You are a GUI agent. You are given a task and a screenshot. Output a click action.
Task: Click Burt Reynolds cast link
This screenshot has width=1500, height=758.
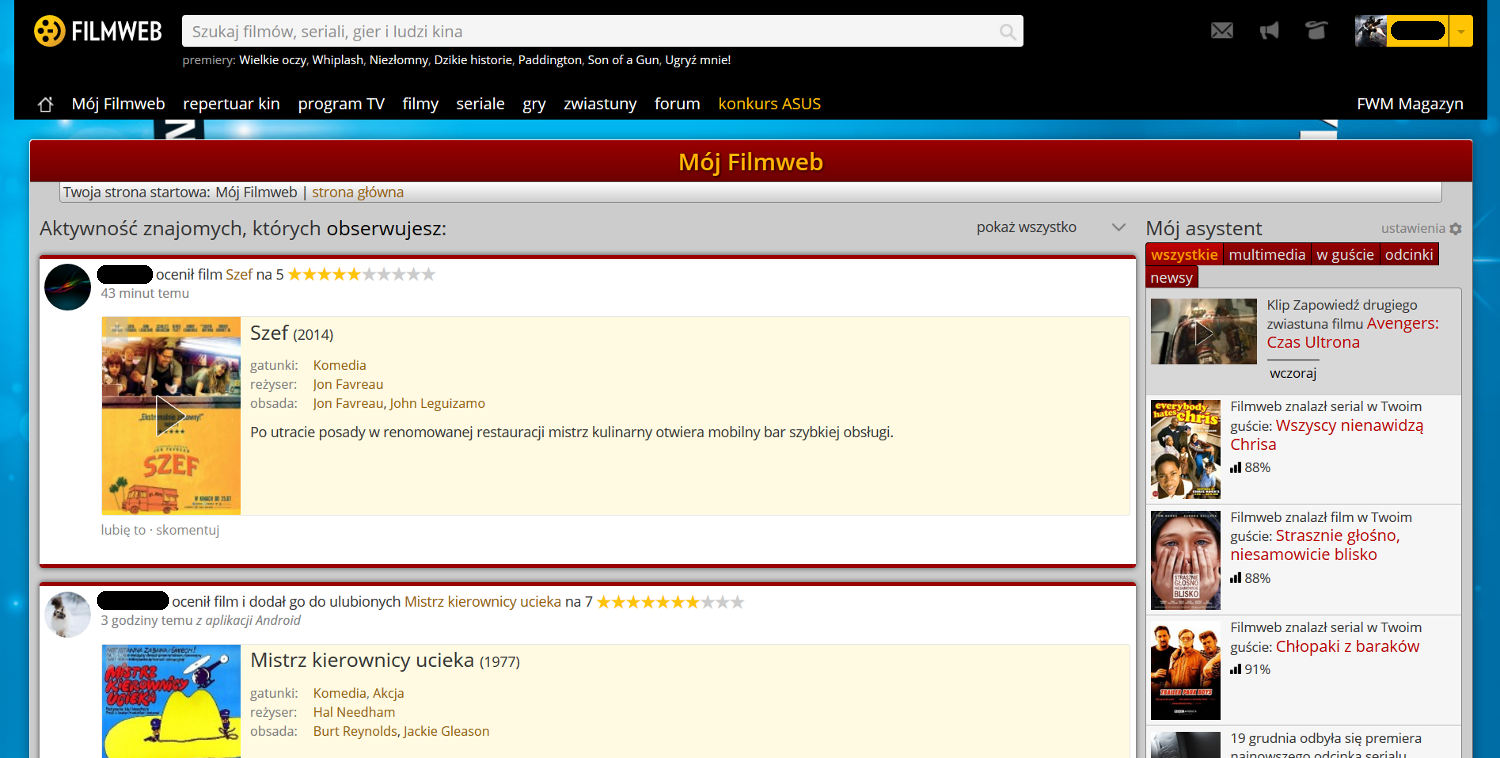pos(355,731)
